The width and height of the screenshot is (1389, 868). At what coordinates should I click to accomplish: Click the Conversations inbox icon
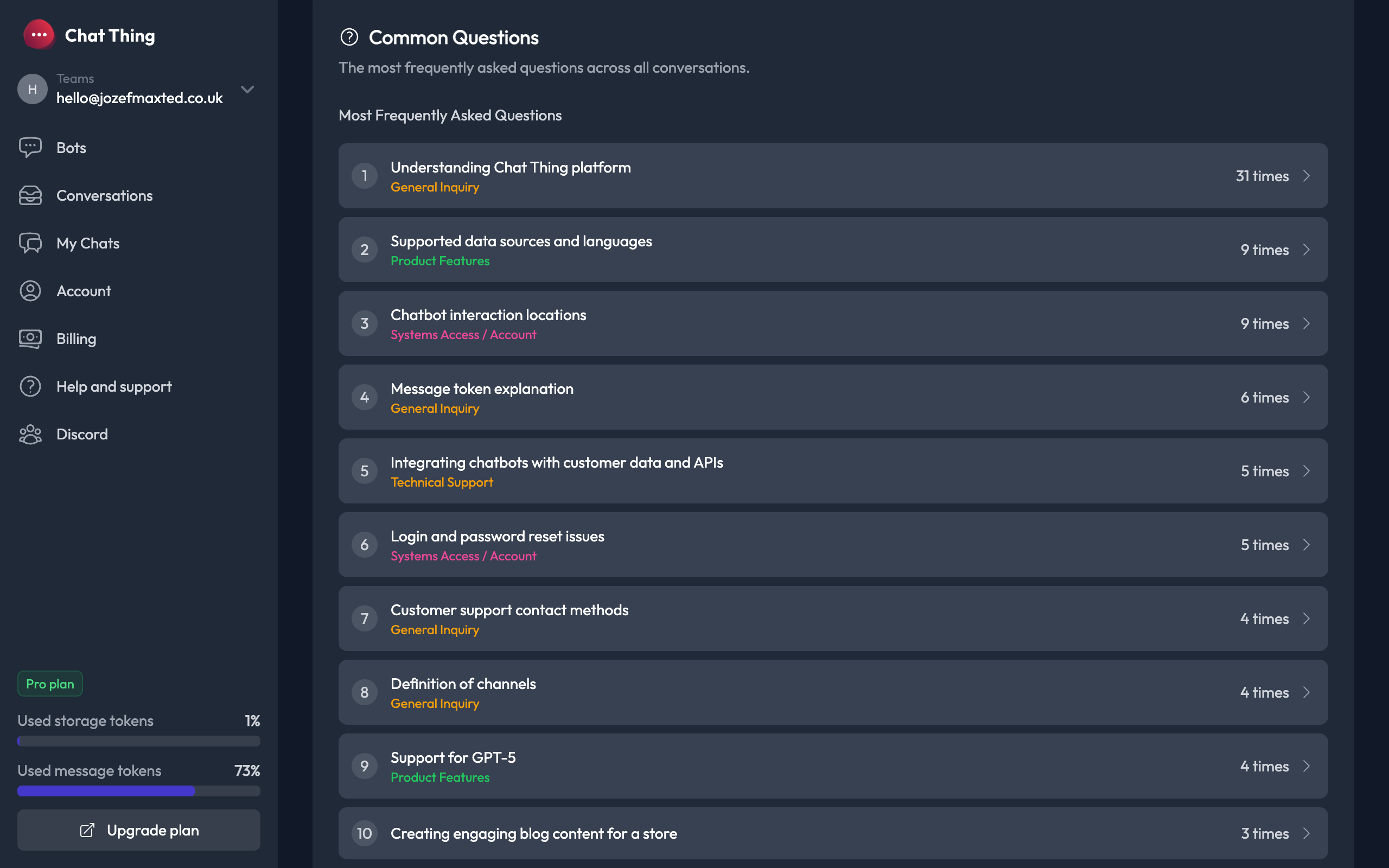pos(30,195)
